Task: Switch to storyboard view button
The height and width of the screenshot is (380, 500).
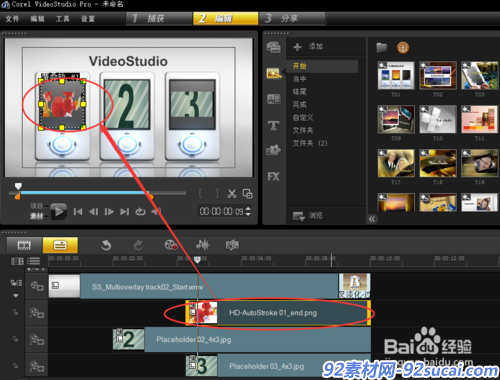Action: point(24,245)
